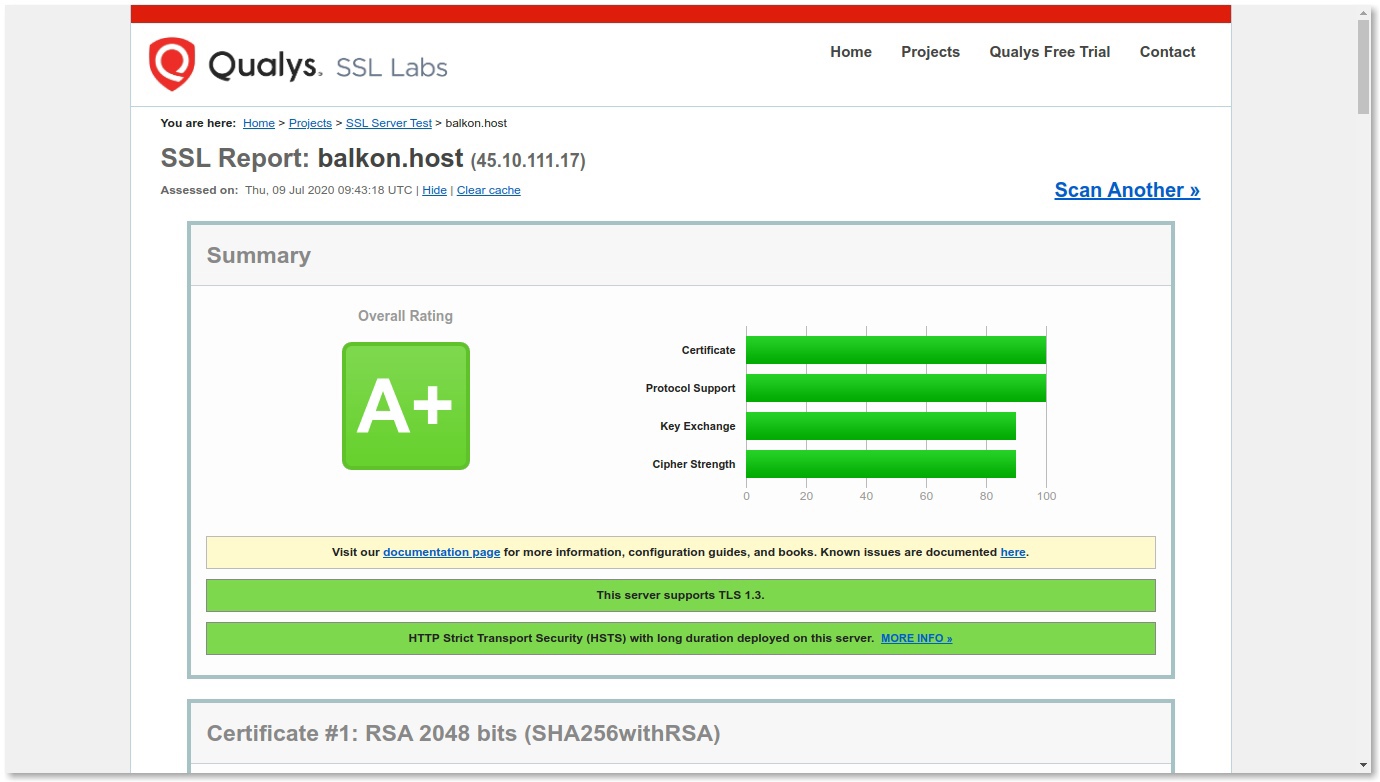Click the Protocol Support score bar
Image resolution: width=1380 pixels, height=782 pixels.
point(896,388)
